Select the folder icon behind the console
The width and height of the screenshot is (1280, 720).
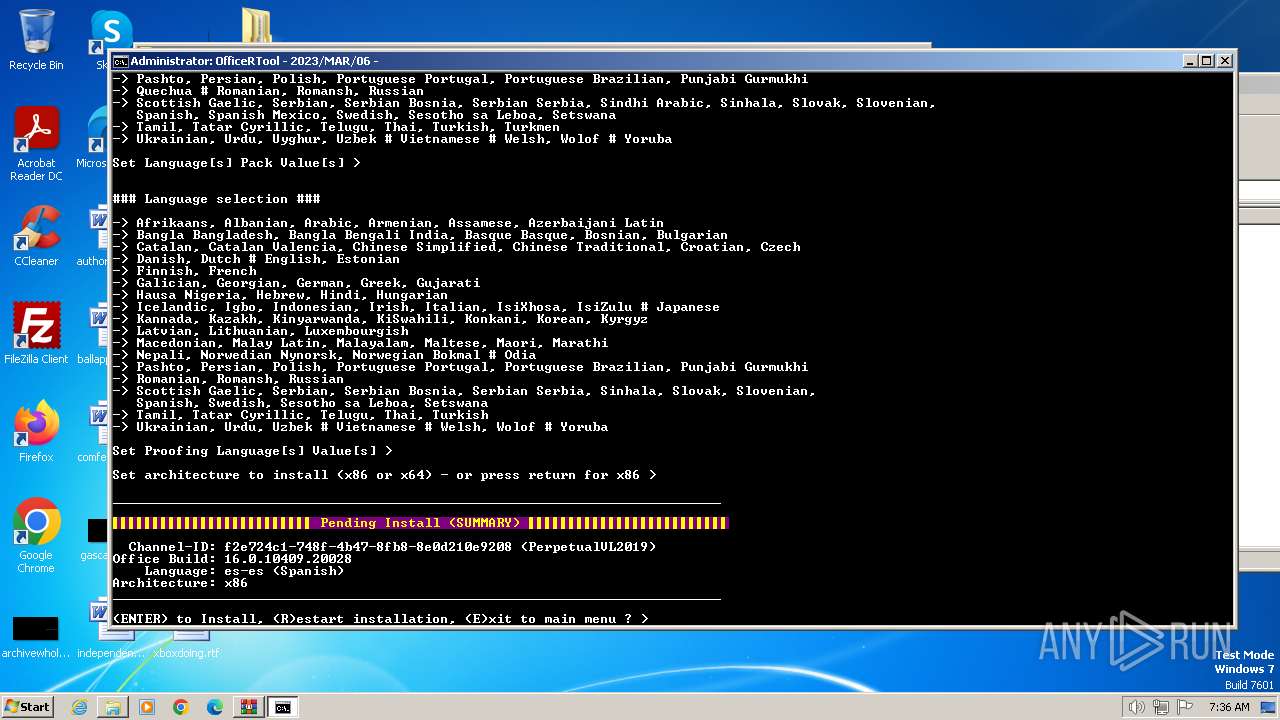tap(257, 26)
